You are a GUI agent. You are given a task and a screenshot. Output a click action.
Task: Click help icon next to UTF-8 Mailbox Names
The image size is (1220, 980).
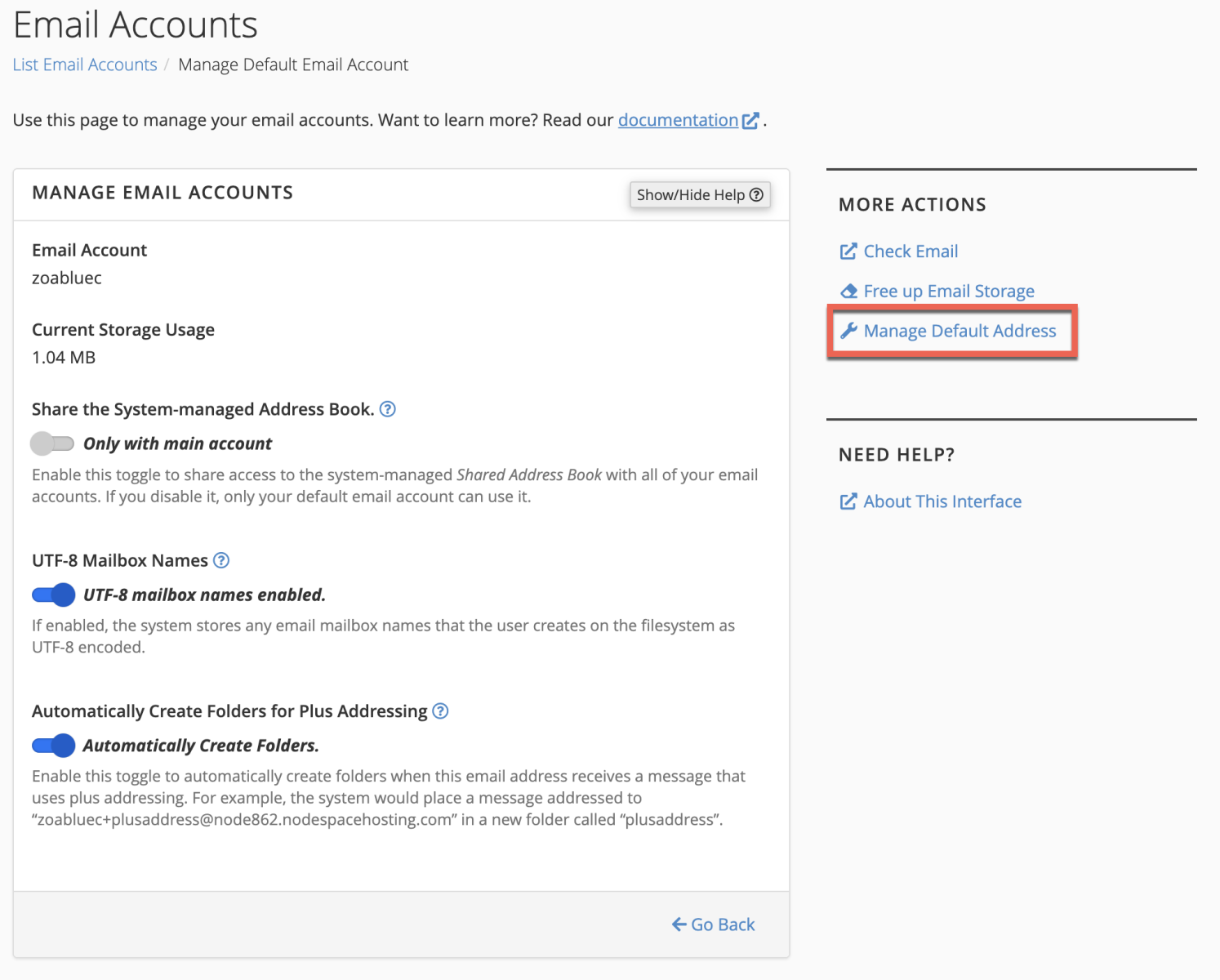(221, 560)
